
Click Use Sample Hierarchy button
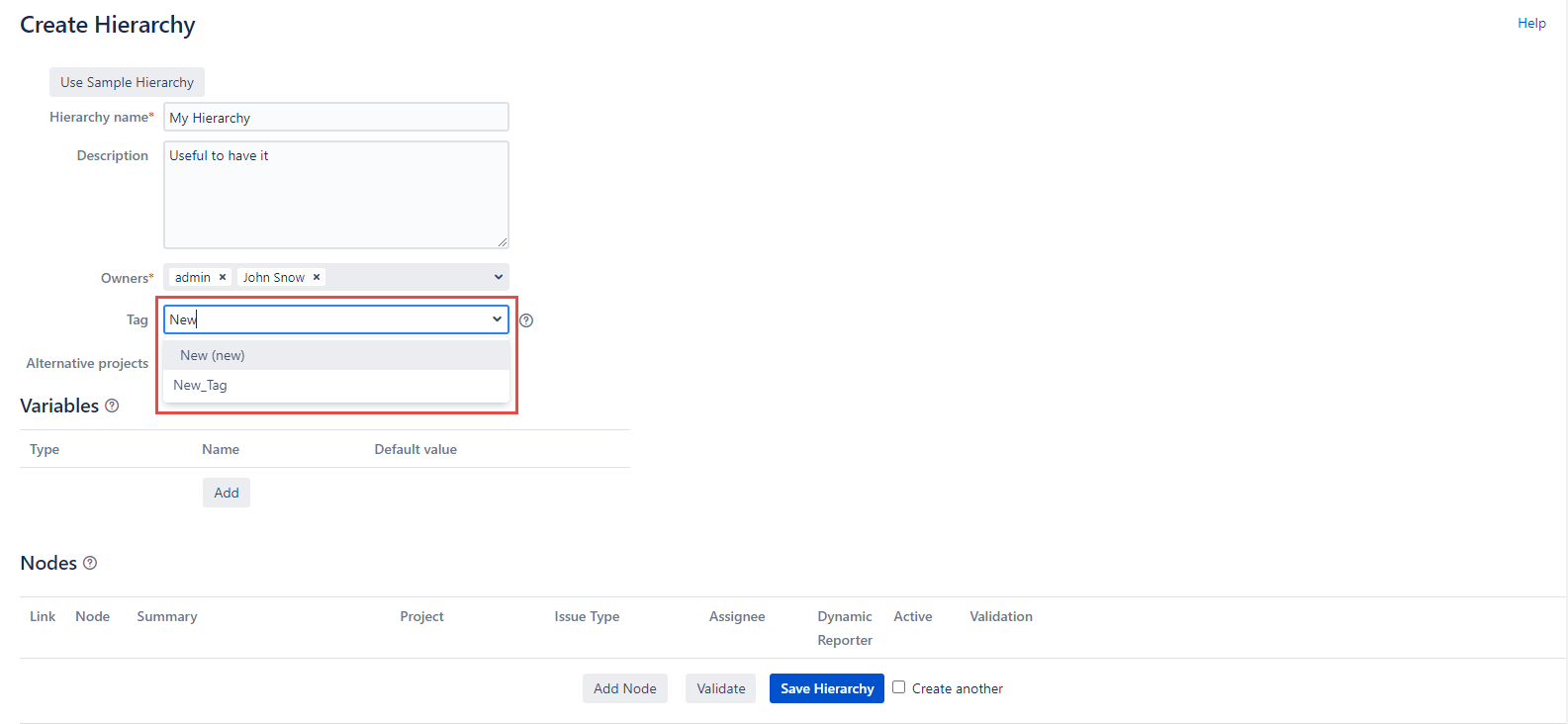click(x=127, y=82)
